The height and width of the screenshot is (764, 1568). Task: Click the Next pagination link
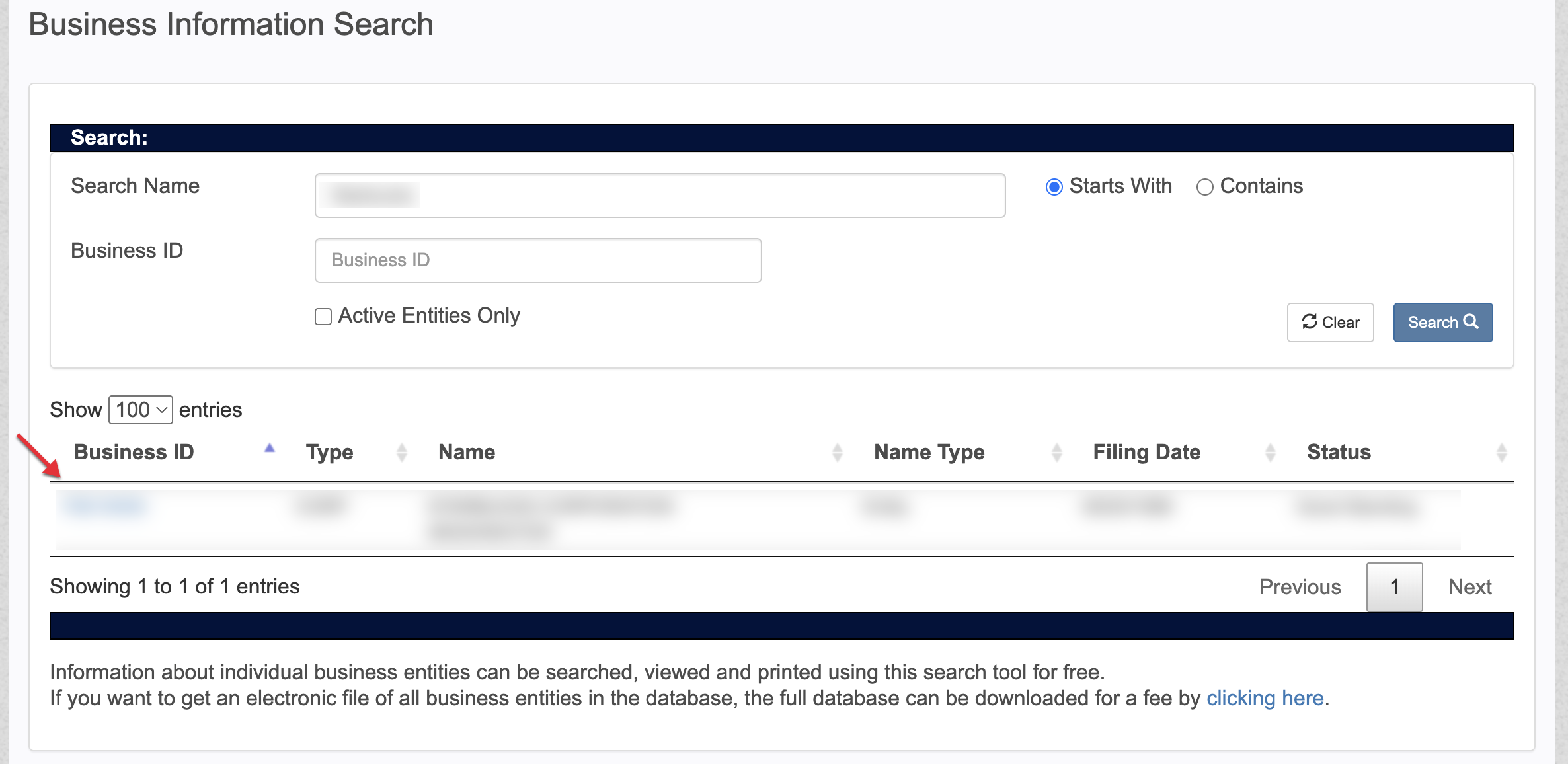(1470, 587)
